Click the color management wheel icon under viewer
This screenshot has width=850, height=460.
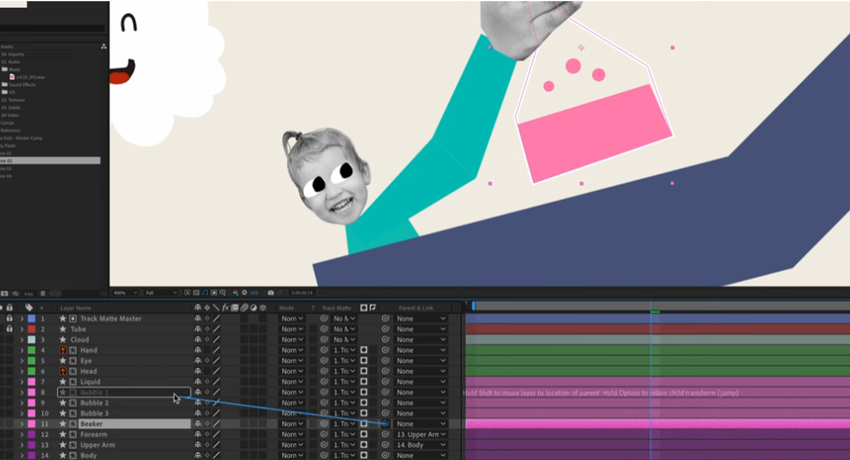(x=235, y=293)
